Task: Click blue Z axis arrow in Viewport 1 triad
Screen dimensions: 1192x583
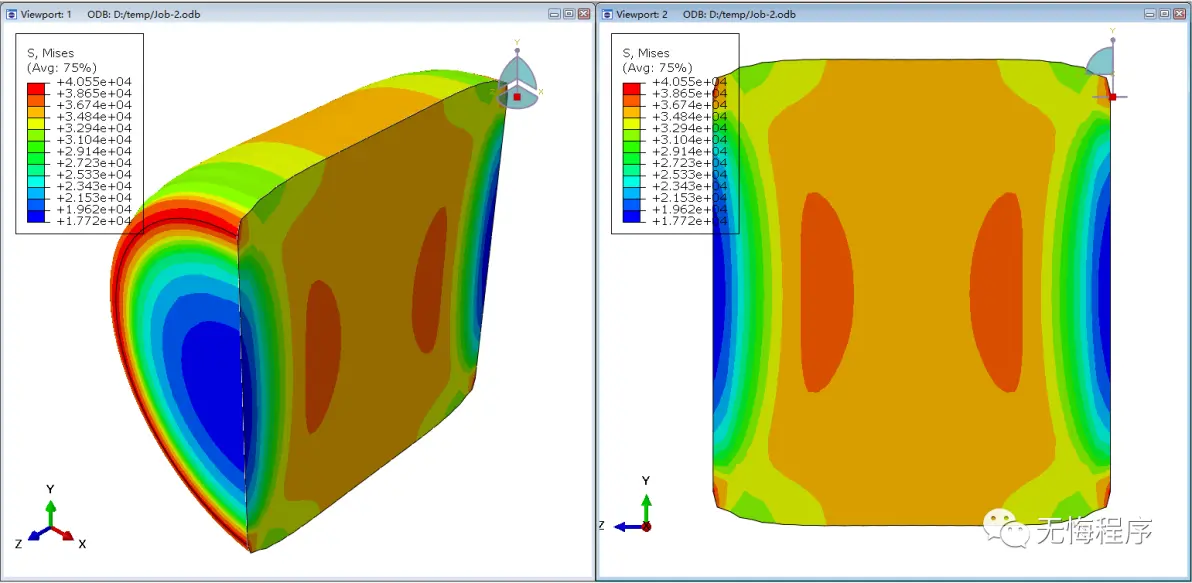Action: pyautogui.click(x=37, y=534)
